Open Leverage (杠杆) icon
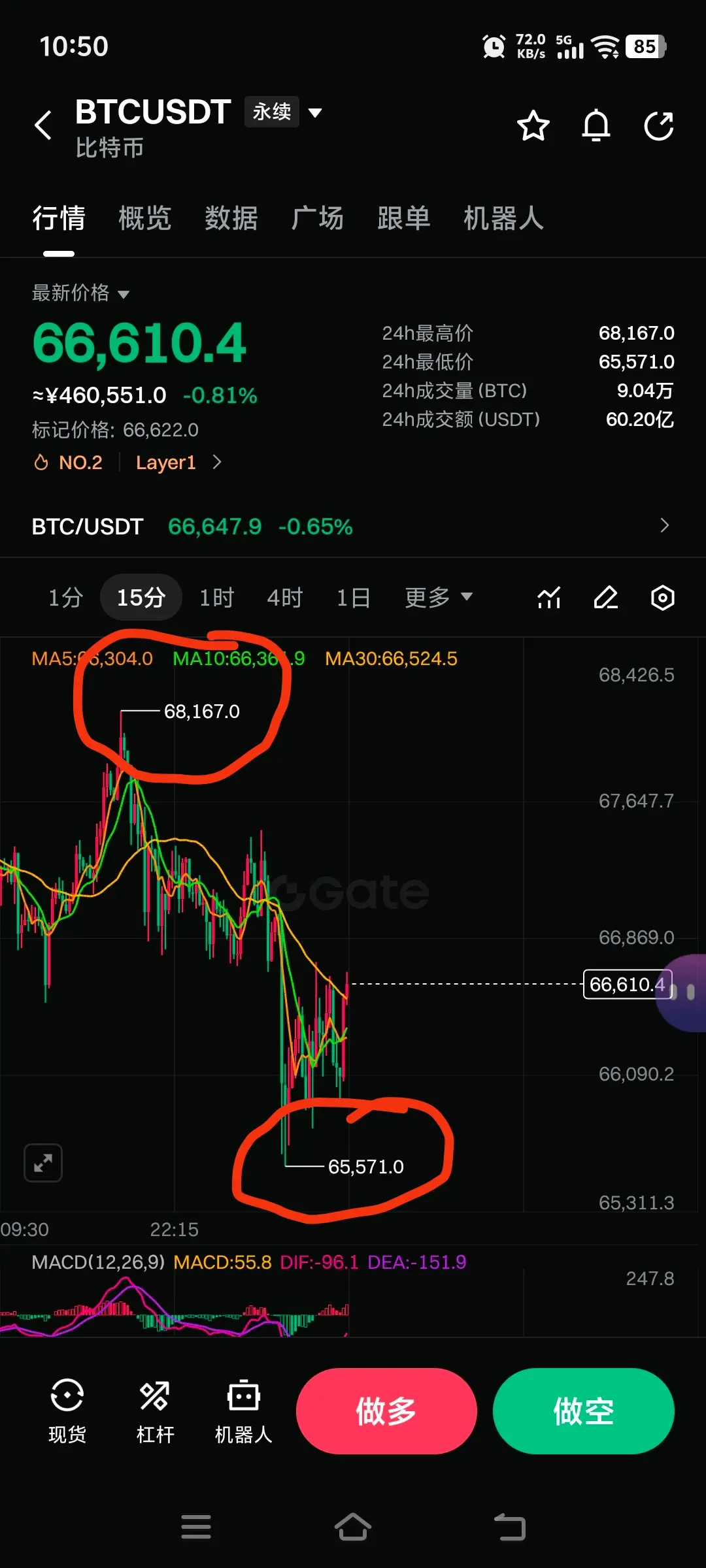 (x=155, y=1411)
